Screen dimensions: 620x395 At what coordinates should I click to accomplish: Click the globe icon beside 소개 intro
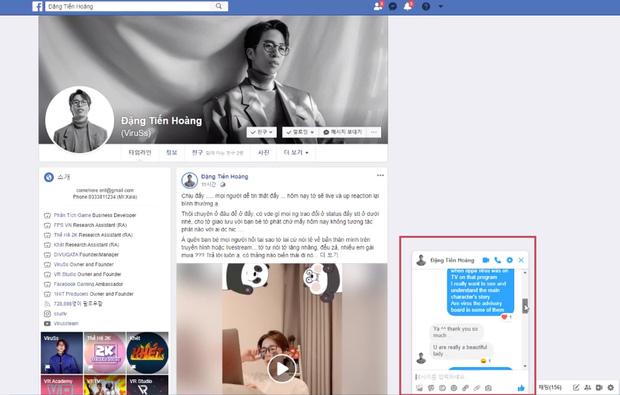click(x=49, y=177)
